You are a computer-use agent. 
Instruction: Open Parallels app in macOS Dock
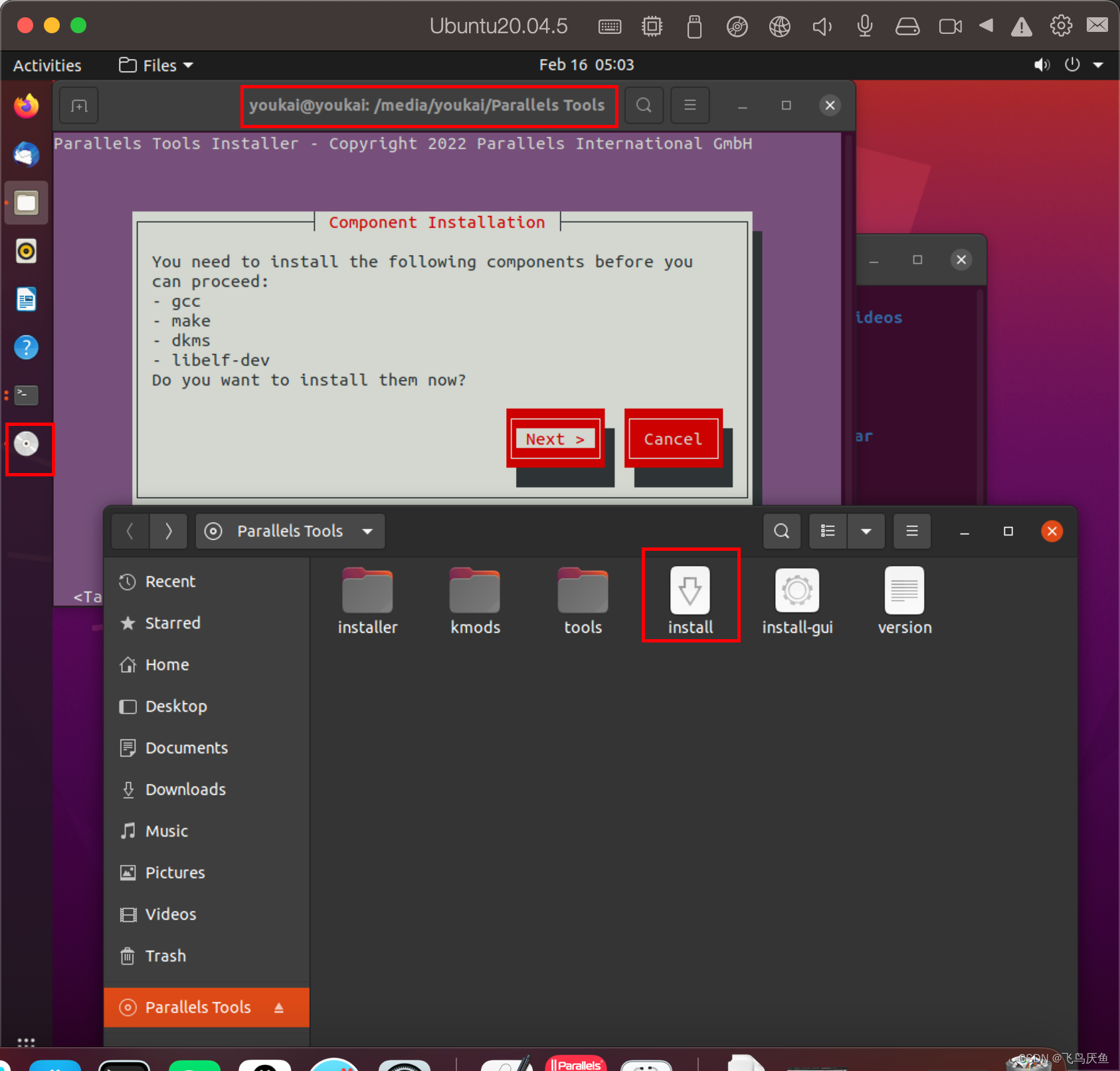coord(576,1063)
